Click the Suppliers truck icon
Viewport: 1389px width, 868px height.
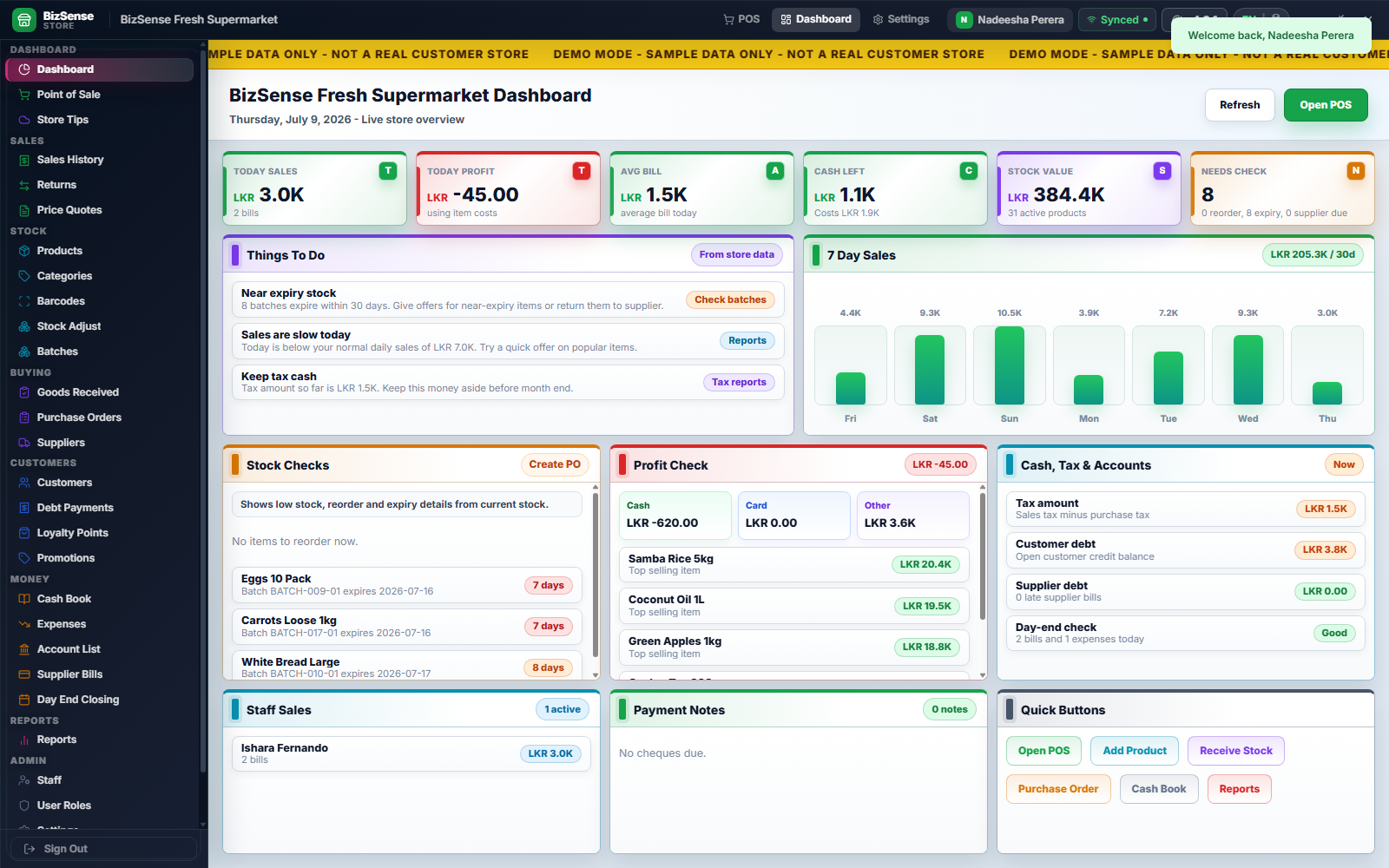pyautogui.click(x=24, y=443)
